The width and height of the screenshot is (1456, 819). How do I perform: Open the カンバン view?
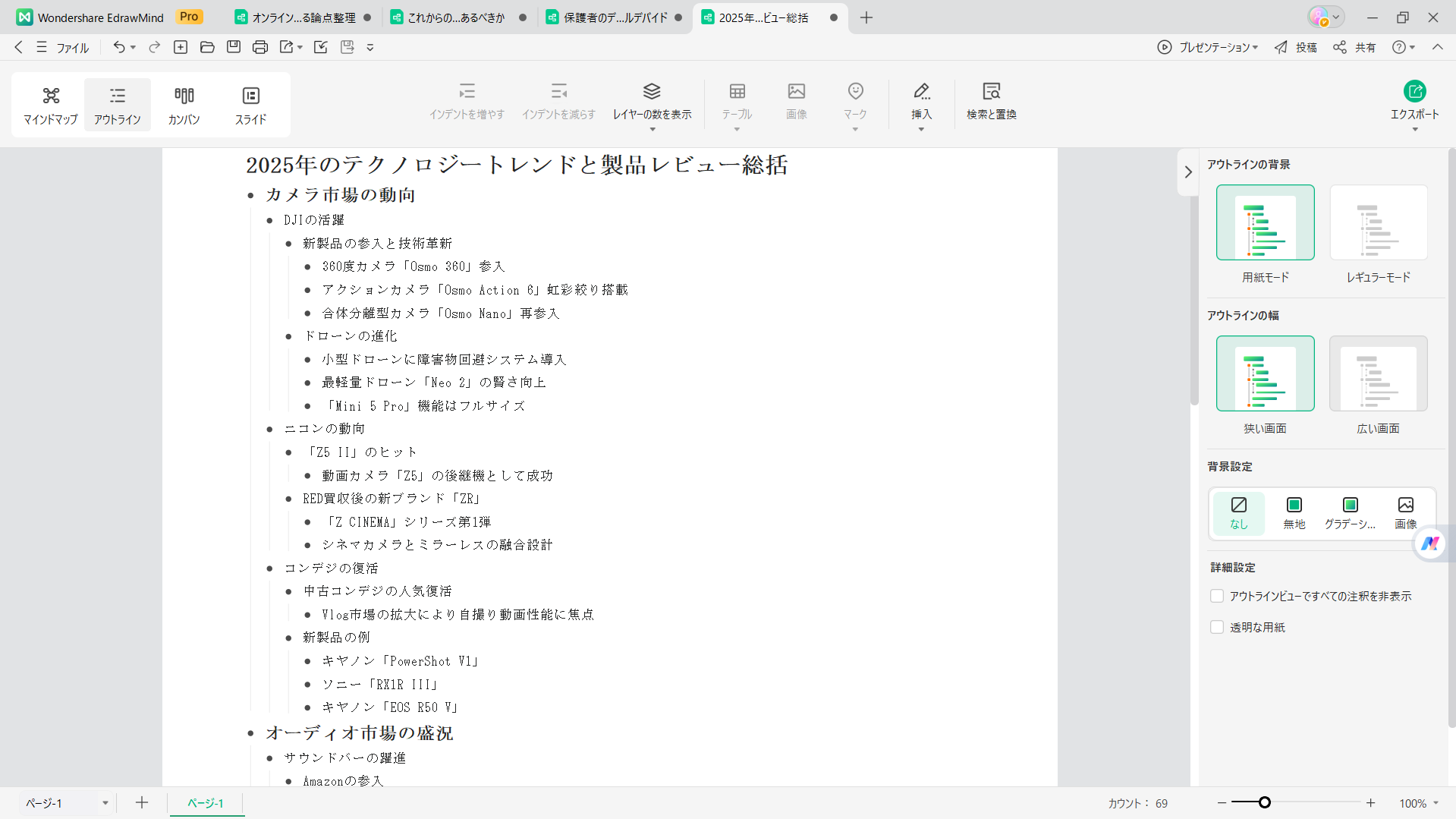coord(184,105)
